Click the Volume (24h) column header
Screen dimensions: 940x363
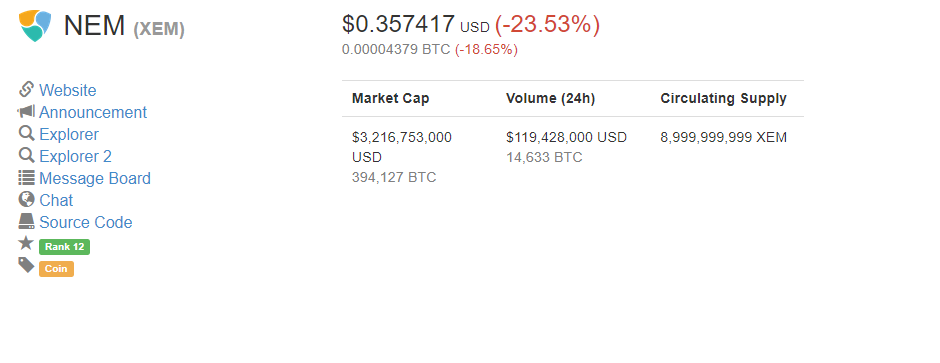[x=550, y=98]
